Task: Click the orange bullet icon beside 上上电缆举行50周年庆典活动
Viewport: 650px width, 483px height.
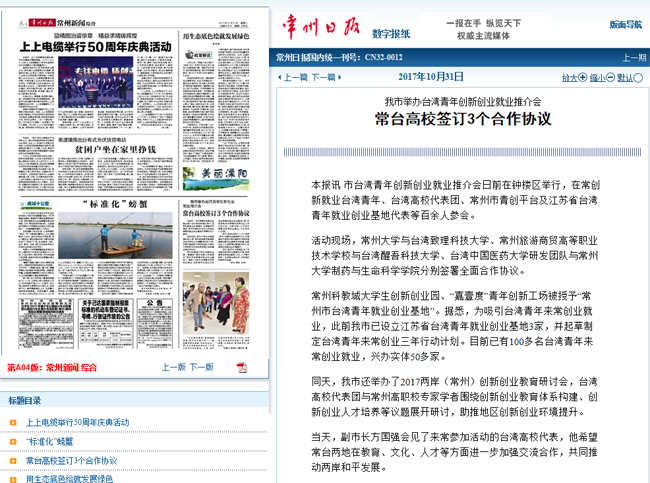Action: (x=12, y=423)
